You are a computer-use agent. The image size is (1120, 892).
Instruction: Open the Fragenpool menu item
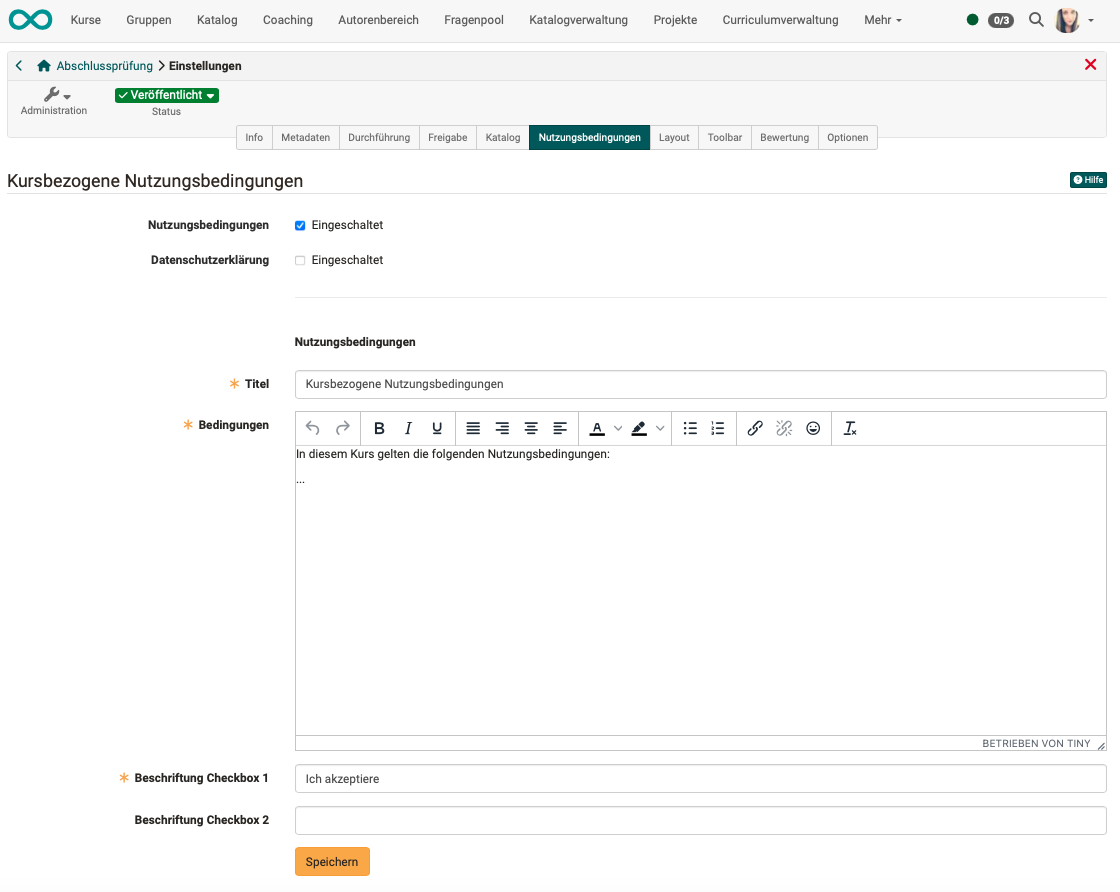coord(473,20)
